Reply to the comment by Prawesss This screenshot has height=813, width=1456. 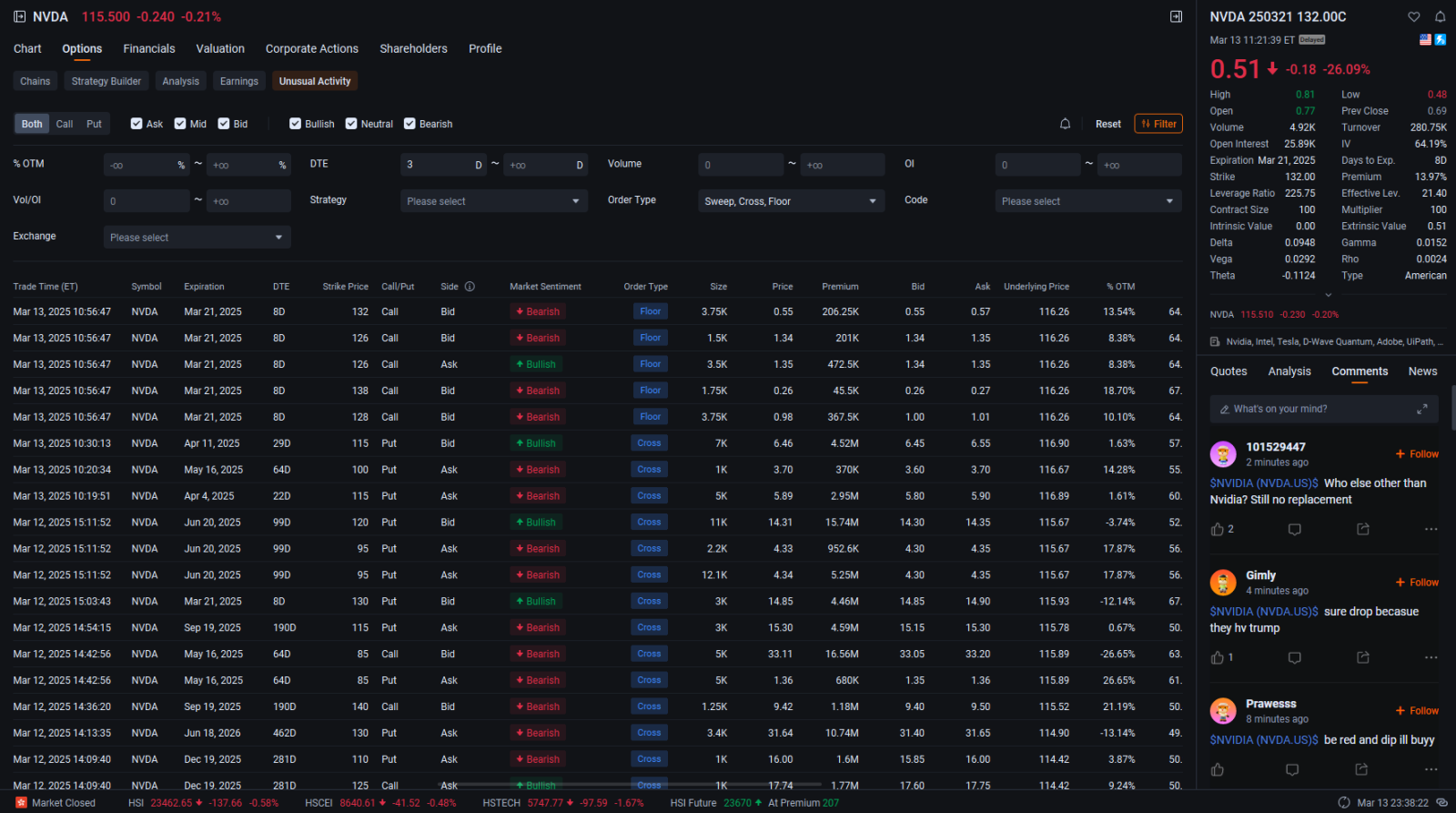1292,770
